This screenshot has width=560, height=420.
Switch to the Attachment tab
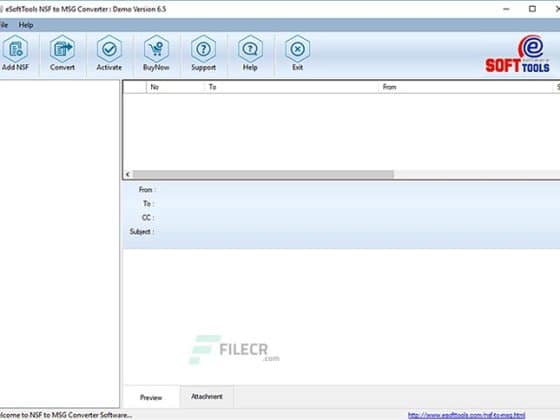pyautogui.click(x=207, y=396)
